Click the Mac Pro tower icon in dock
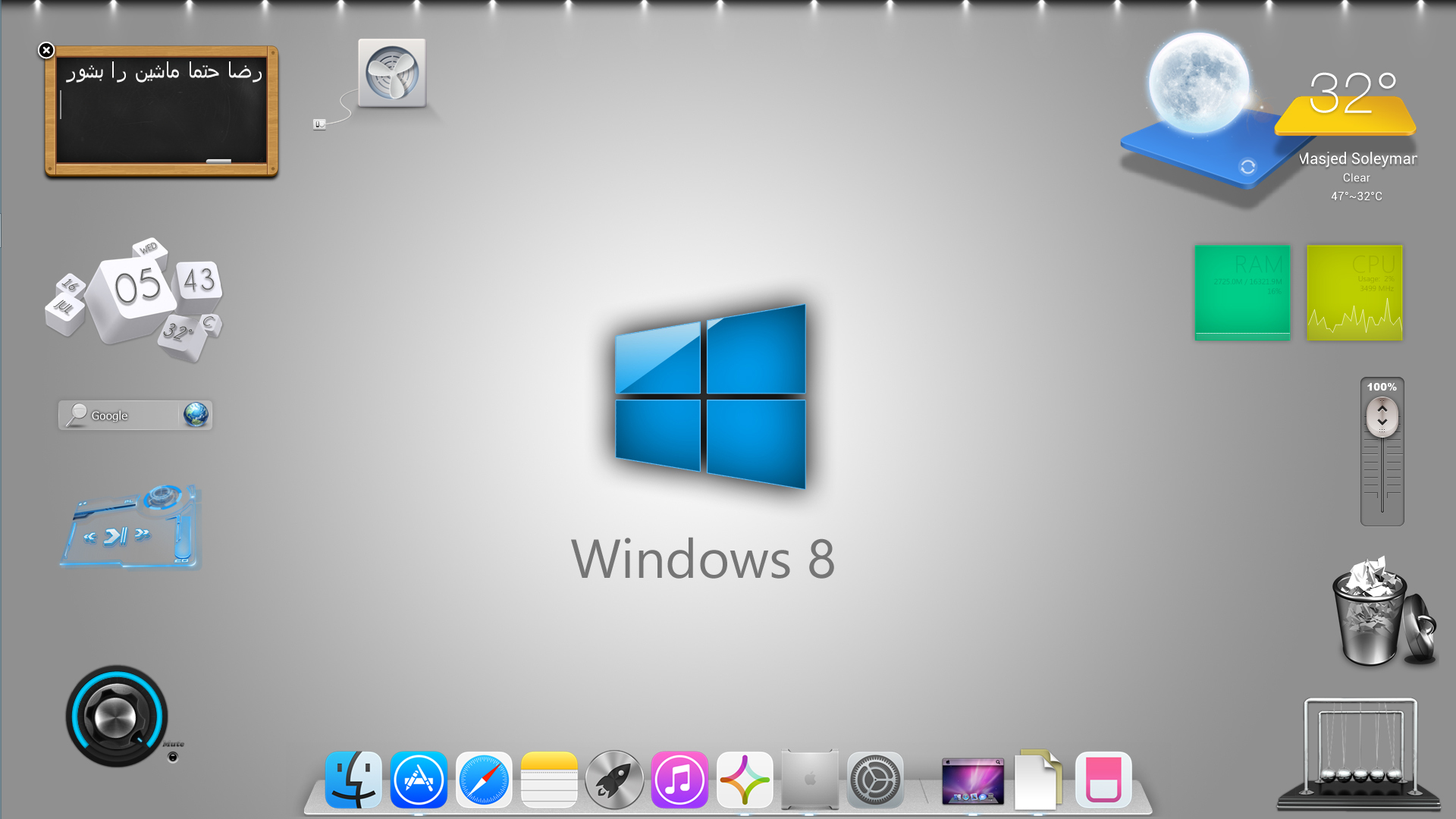The height and width of the screenshot is (819, 1456). point(810,779)
